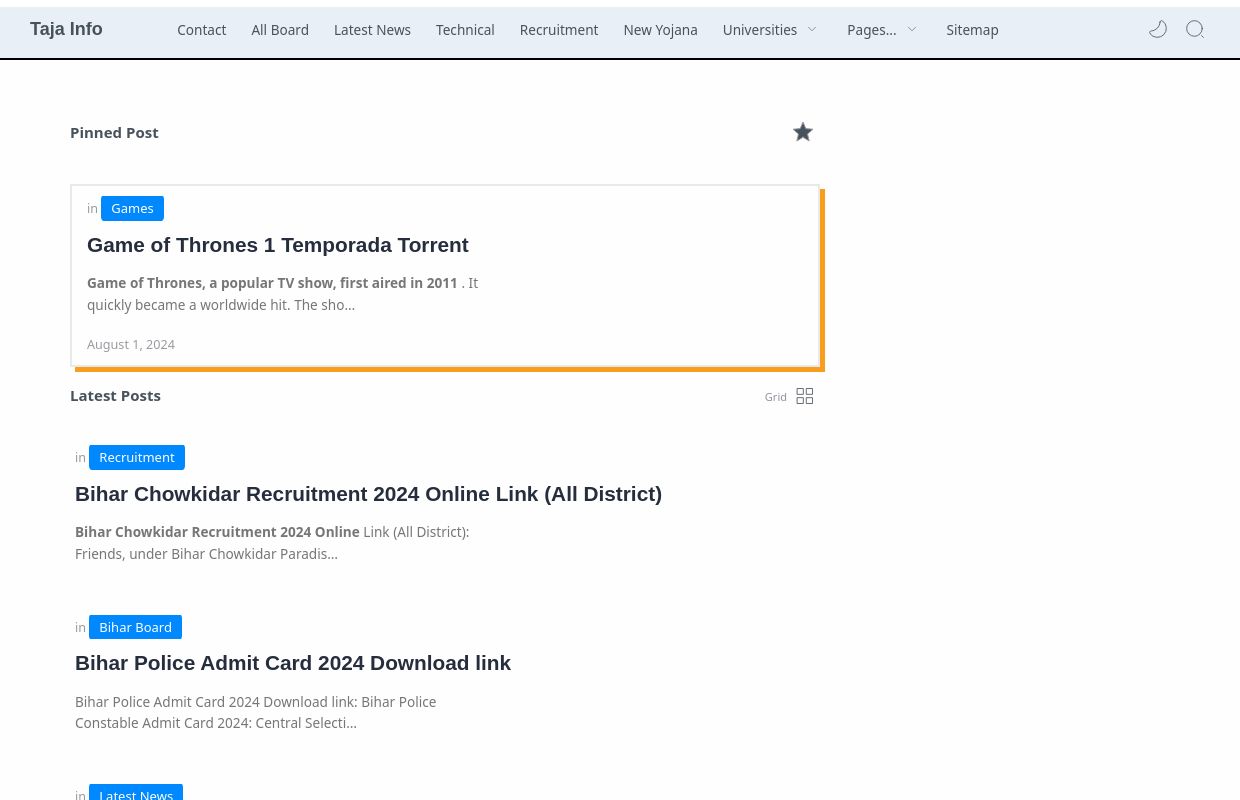The height and width of the screenshot is (800, 1240).
Task: Open Bihar Chowkidar Recruitment 2024 post title
Action: [x=368, y=494]
